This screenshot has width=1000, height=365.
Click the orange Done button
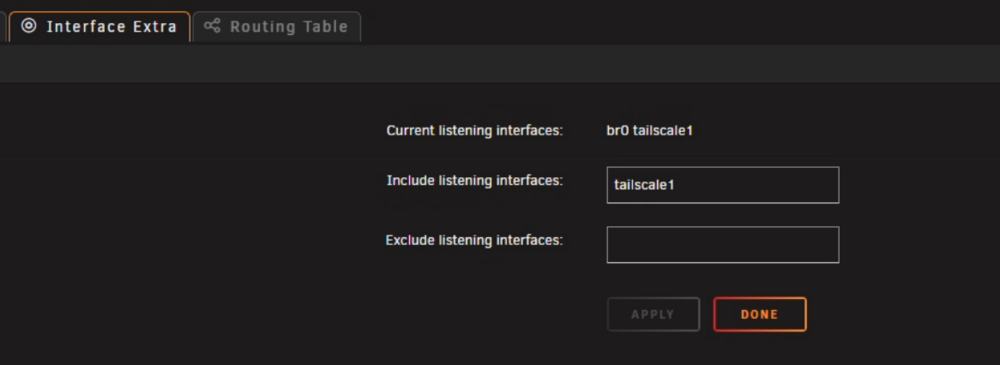760,314
